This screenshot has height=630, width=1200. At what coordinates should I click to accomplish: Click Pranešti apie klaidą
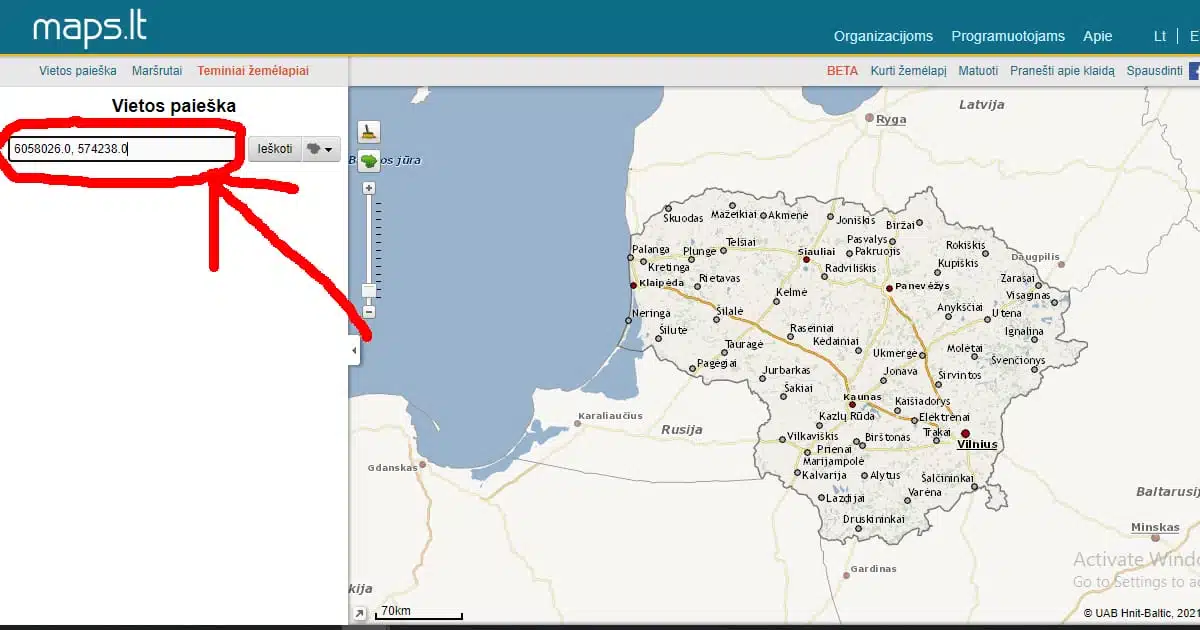click(x=1062, y=71)
